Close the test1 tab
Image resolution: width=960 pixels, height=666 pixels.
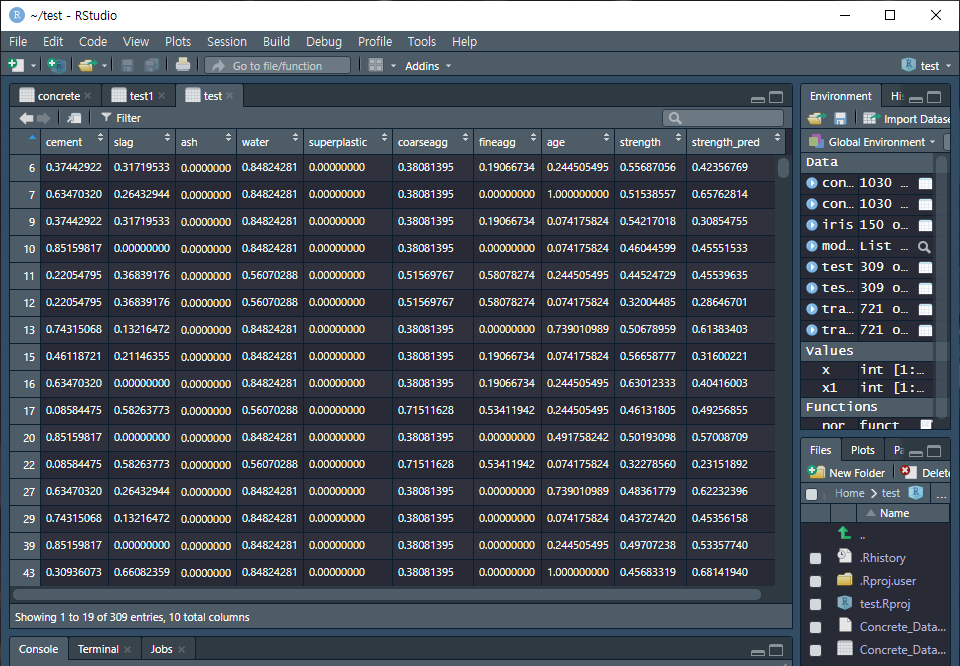click(162, 95)
